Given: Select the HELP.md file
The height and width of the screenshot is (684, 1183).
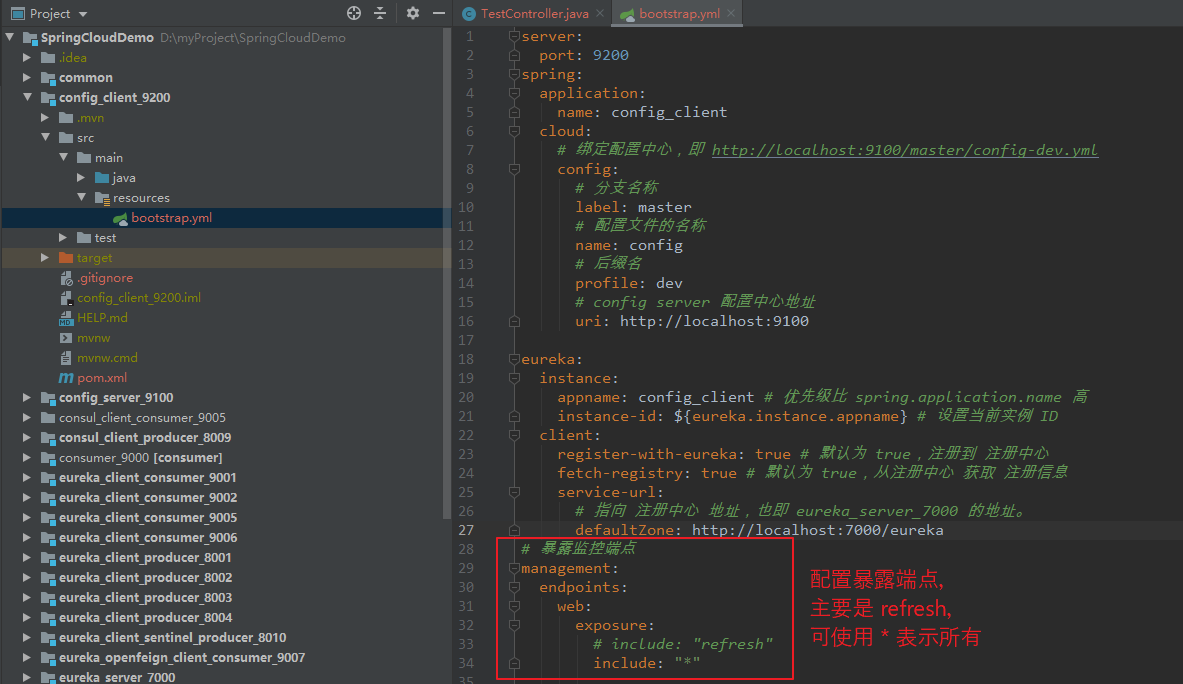Looking at the screenshot, I should (102, 317).
